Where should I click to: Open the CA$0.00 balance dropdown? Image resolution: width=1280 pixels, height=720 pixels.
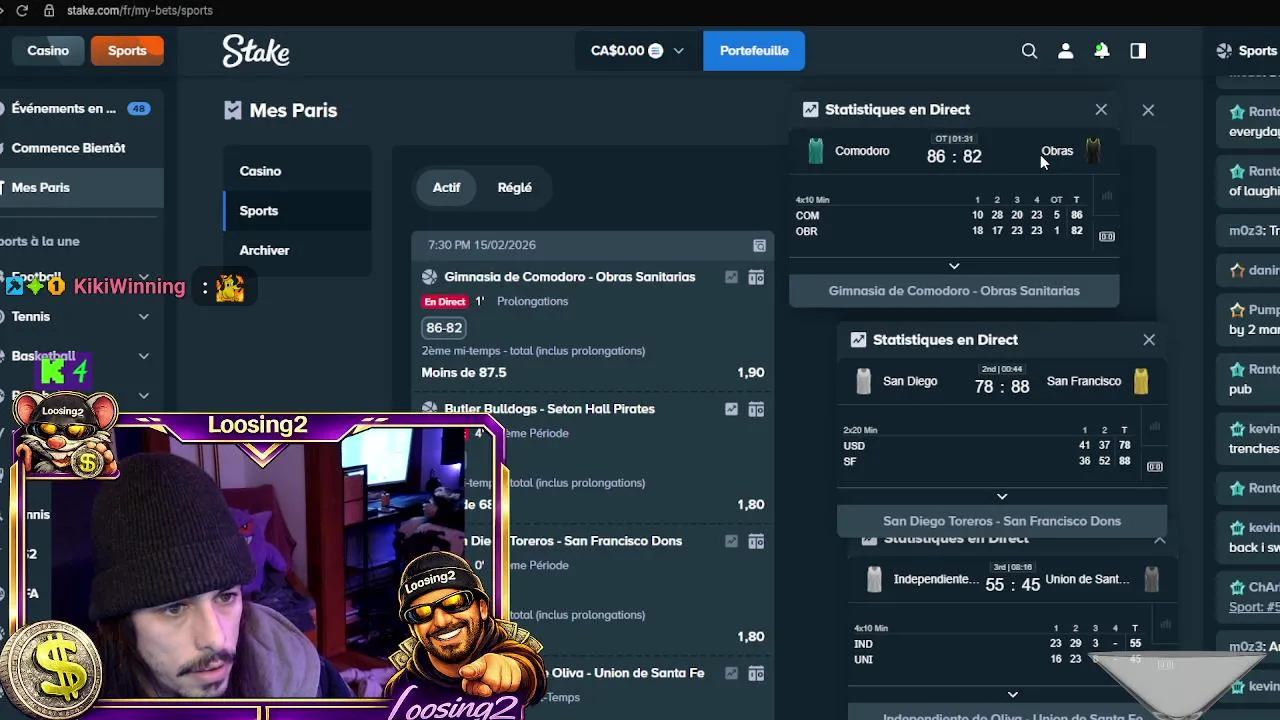[x=638, y=51]
